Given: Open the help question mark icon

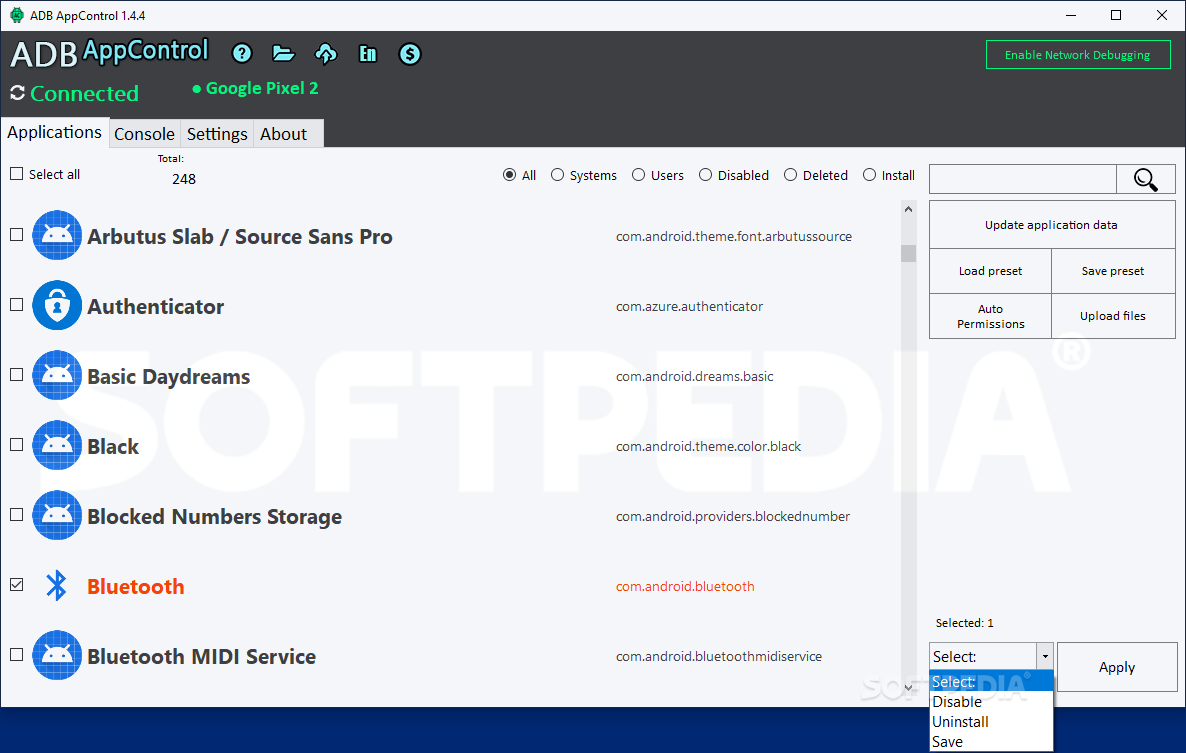Looking at the screenshot, I should point(242,54).
